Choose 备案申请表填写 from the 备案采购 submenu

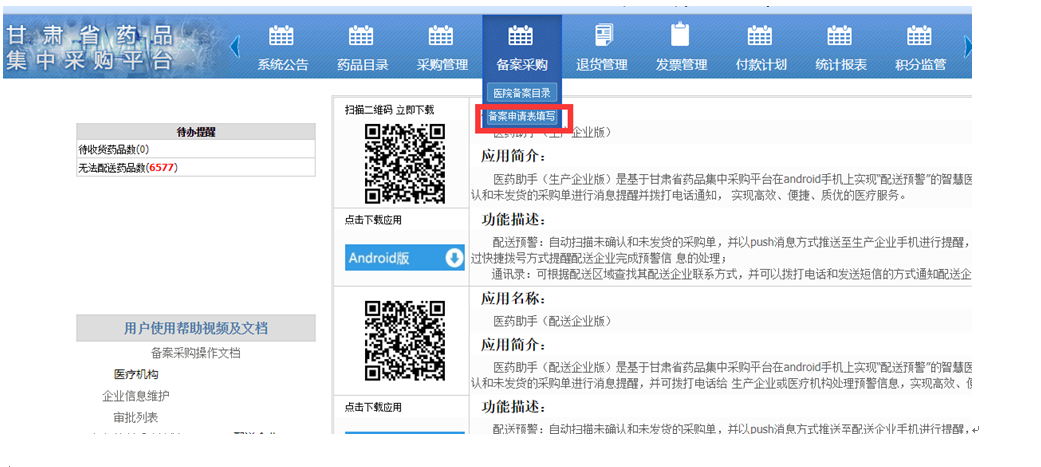521,117
